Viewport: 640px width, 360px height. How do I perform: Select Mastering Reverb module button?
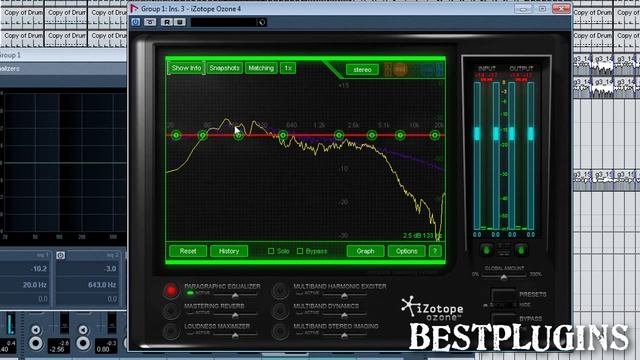[x=171, y=311]
